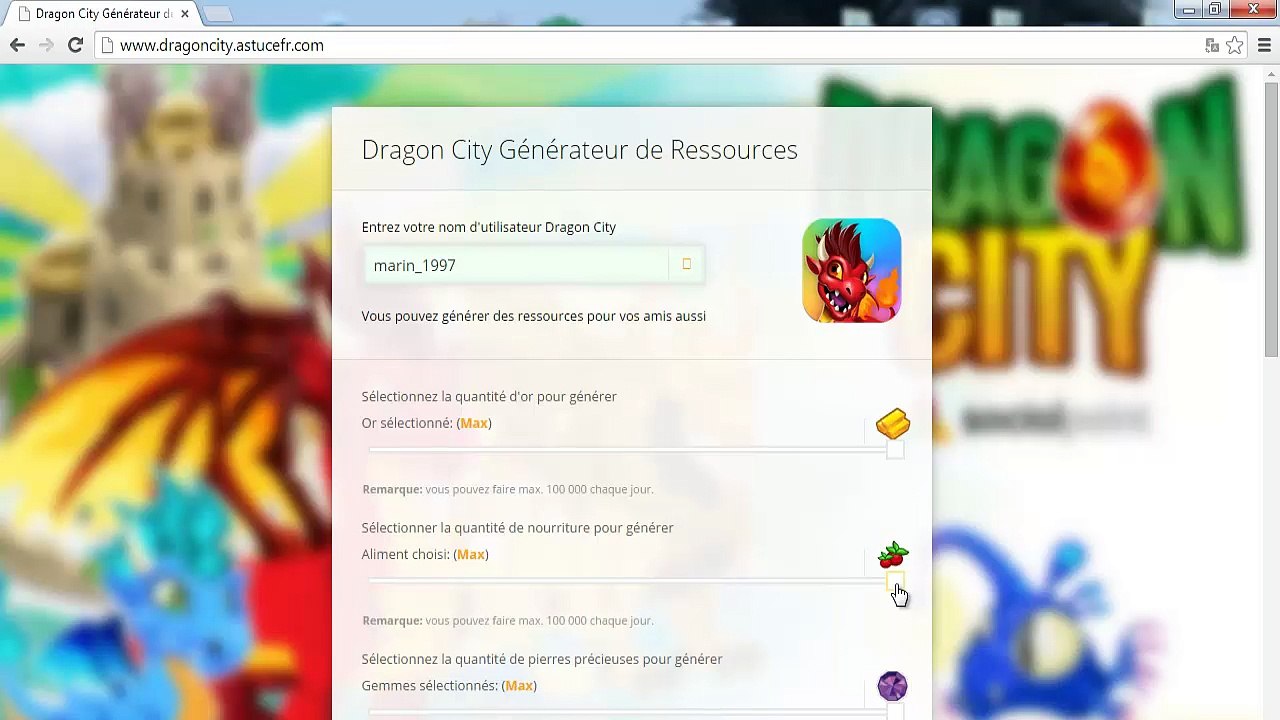Click the Remarque note under the gold slider
1280x720 pixels.
(x=508, y=489)
